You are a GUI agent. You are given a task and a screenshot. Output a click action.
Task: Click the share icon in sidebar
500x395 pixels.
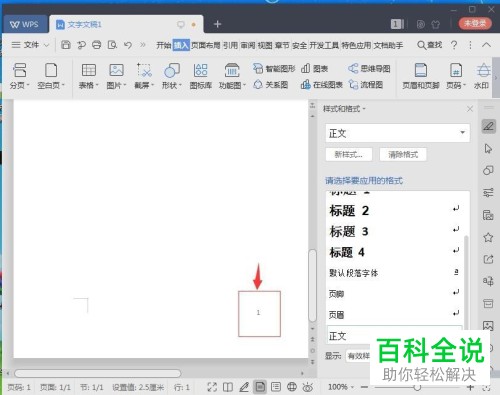coord(488,259)
